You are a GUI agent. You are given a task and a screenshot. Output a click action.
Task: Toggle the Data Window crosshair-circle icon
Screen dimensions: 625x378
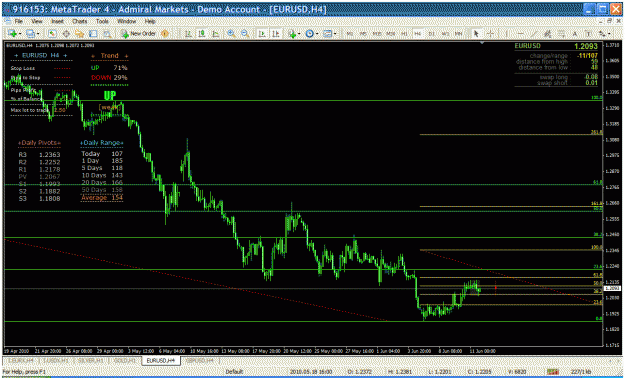pyautogui.click(x=66, y=34)
